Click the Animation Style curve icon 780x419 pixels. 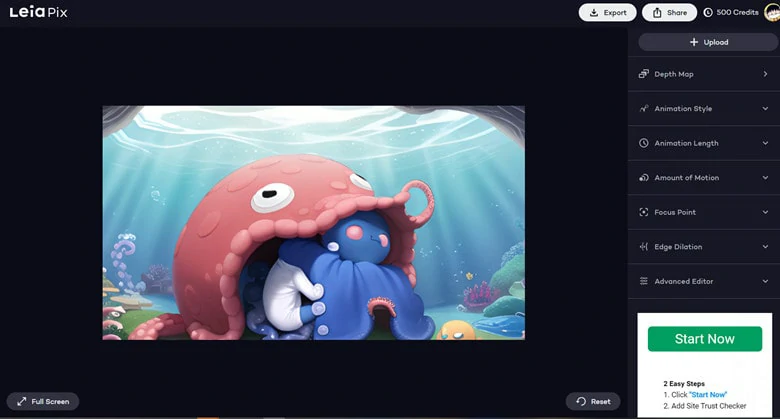click(x=644, y=108)
